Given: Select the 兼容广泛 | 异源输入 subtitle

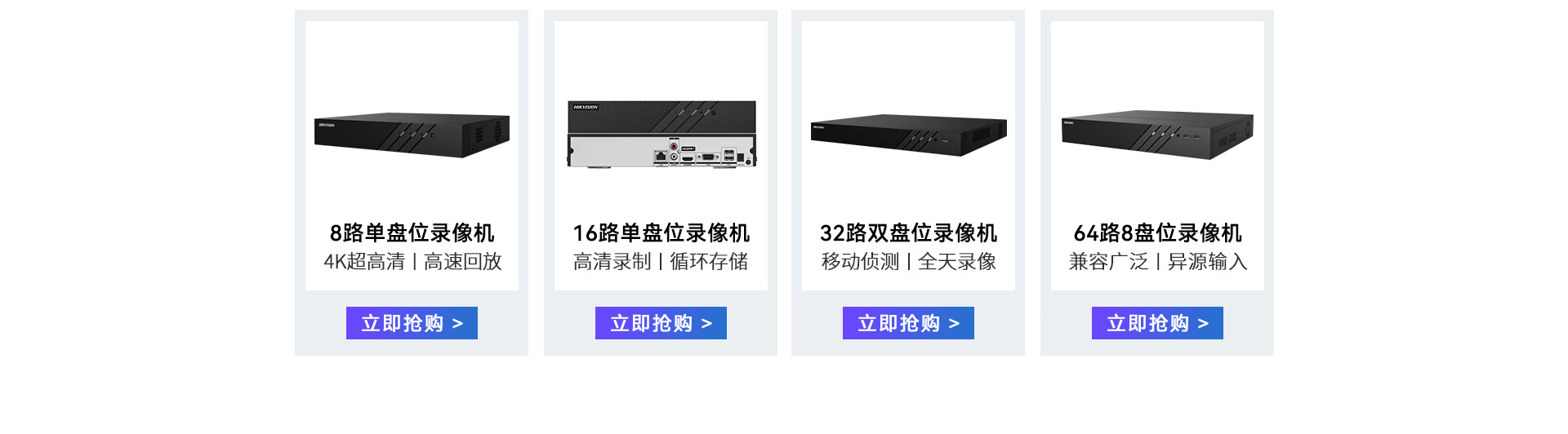Looking at the screenshot, I should (x=1158, y=262).
